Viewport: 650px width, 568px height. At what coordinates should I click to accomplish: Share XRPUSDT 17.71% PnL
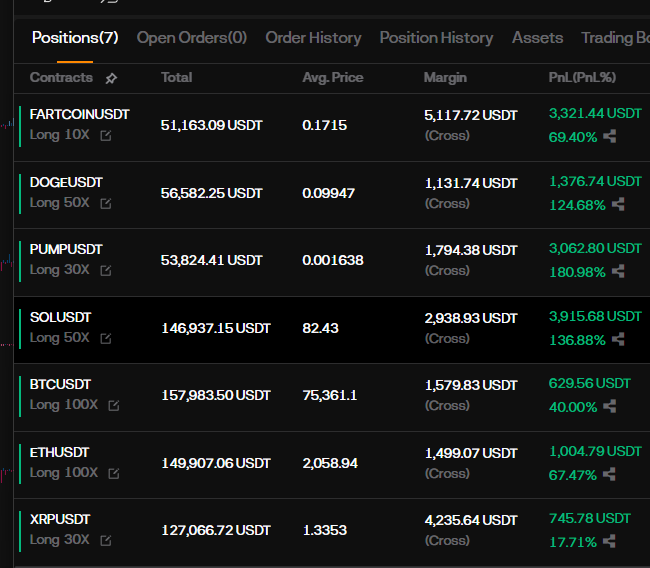coord(609,541)
